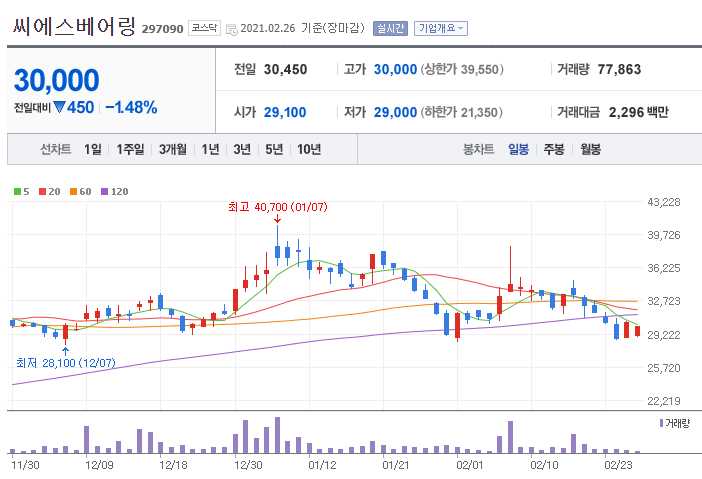Viewport: 702px width, 479px height.
Task: Switch chart to 3개월 period
Action: pyautogui.click(x=173, y=149)
